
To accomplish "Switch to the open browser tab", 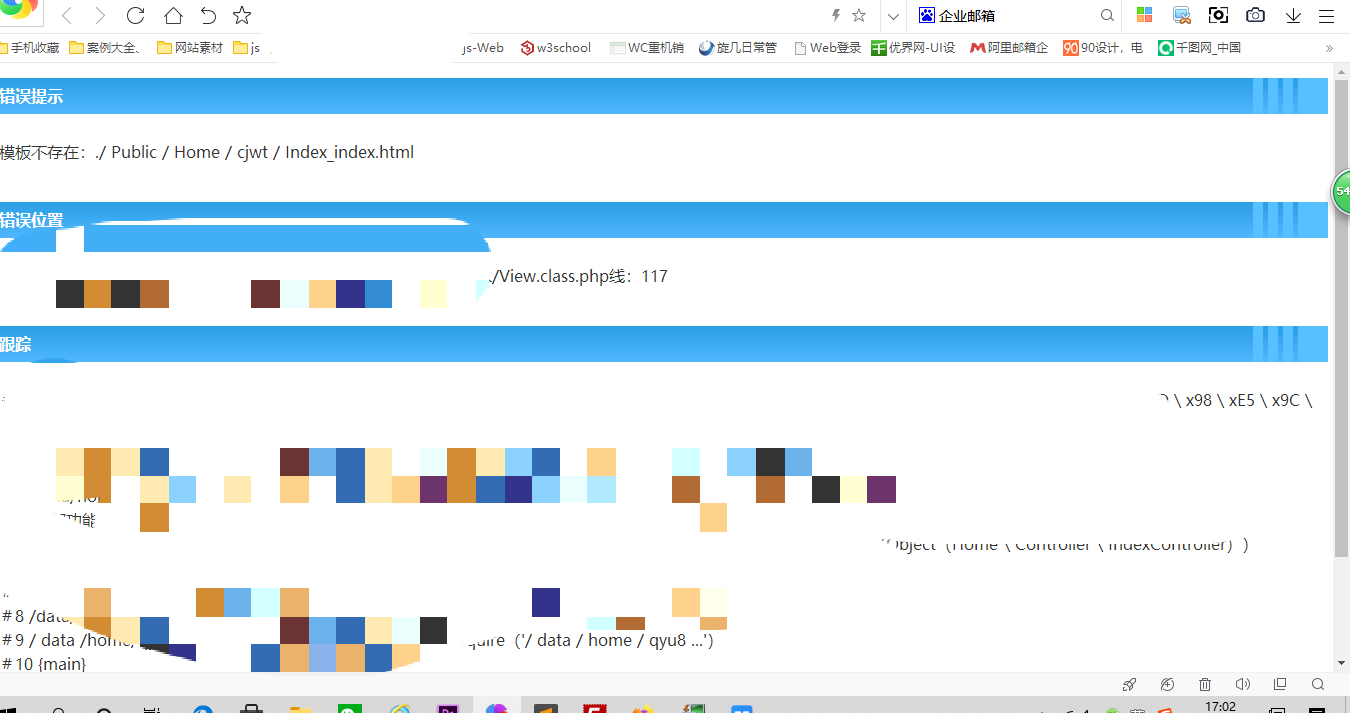I will [22, 12].
